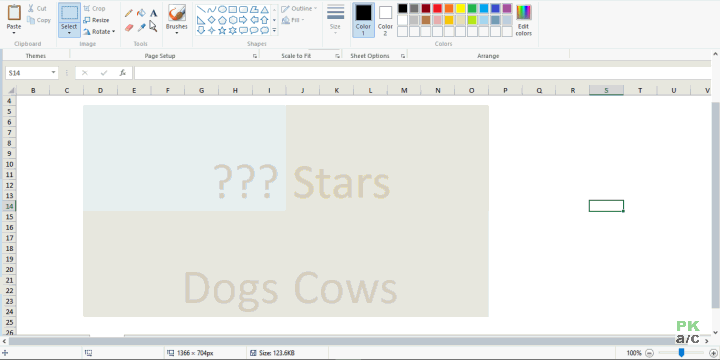Activate Color 1 foreground button
Screen dimensions: 720x360
click(x=363, y=20)
